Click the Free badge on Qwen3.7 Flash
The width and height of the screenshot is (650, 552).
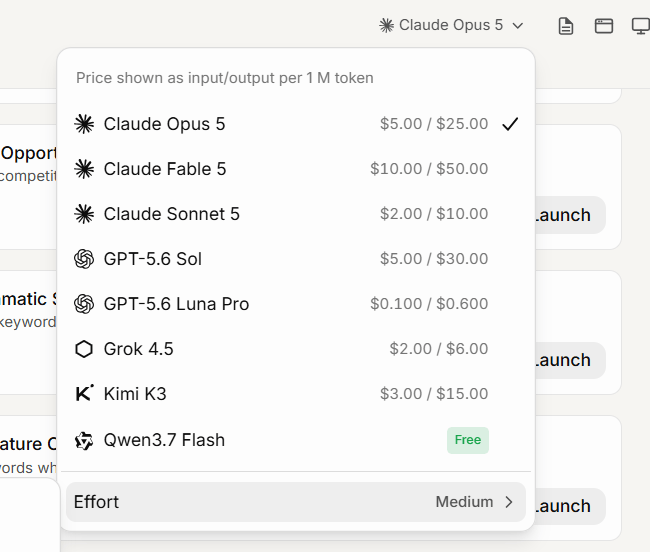[x=468, y=440]
